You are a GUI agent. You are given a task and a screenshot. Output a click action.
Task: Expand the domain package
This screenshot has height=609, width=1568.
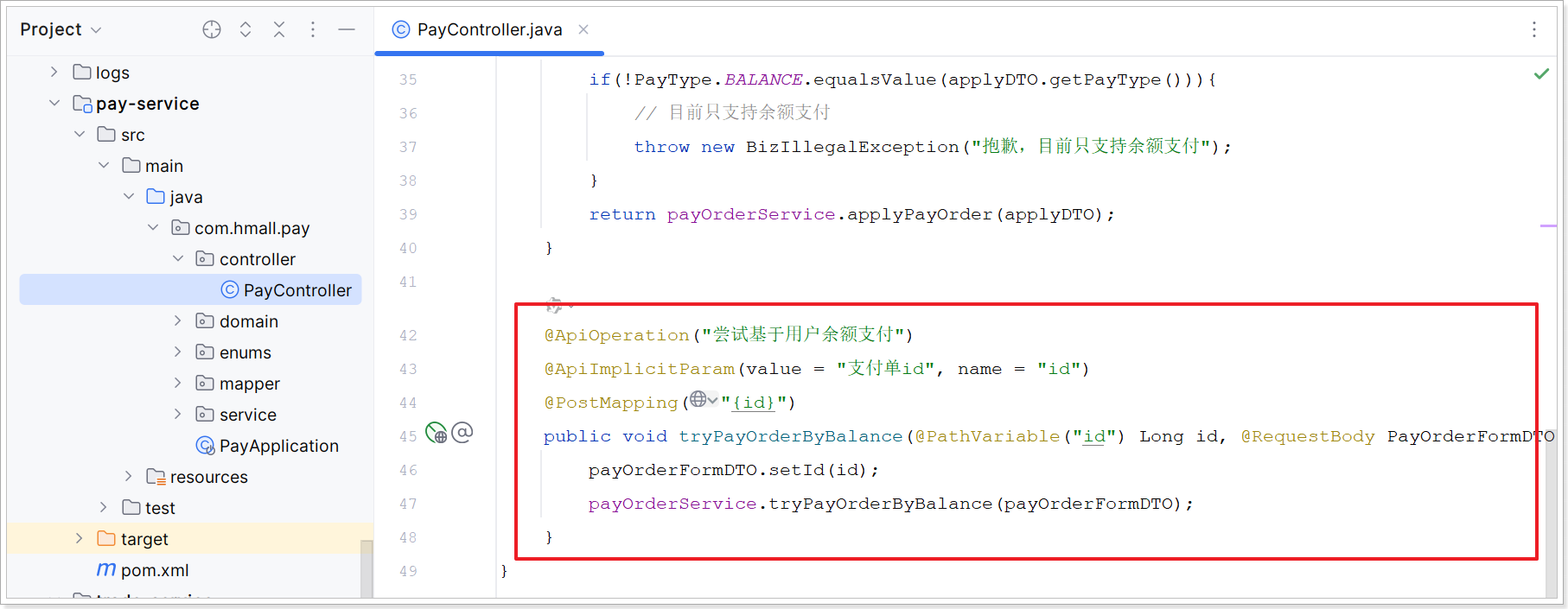[178, 321]
